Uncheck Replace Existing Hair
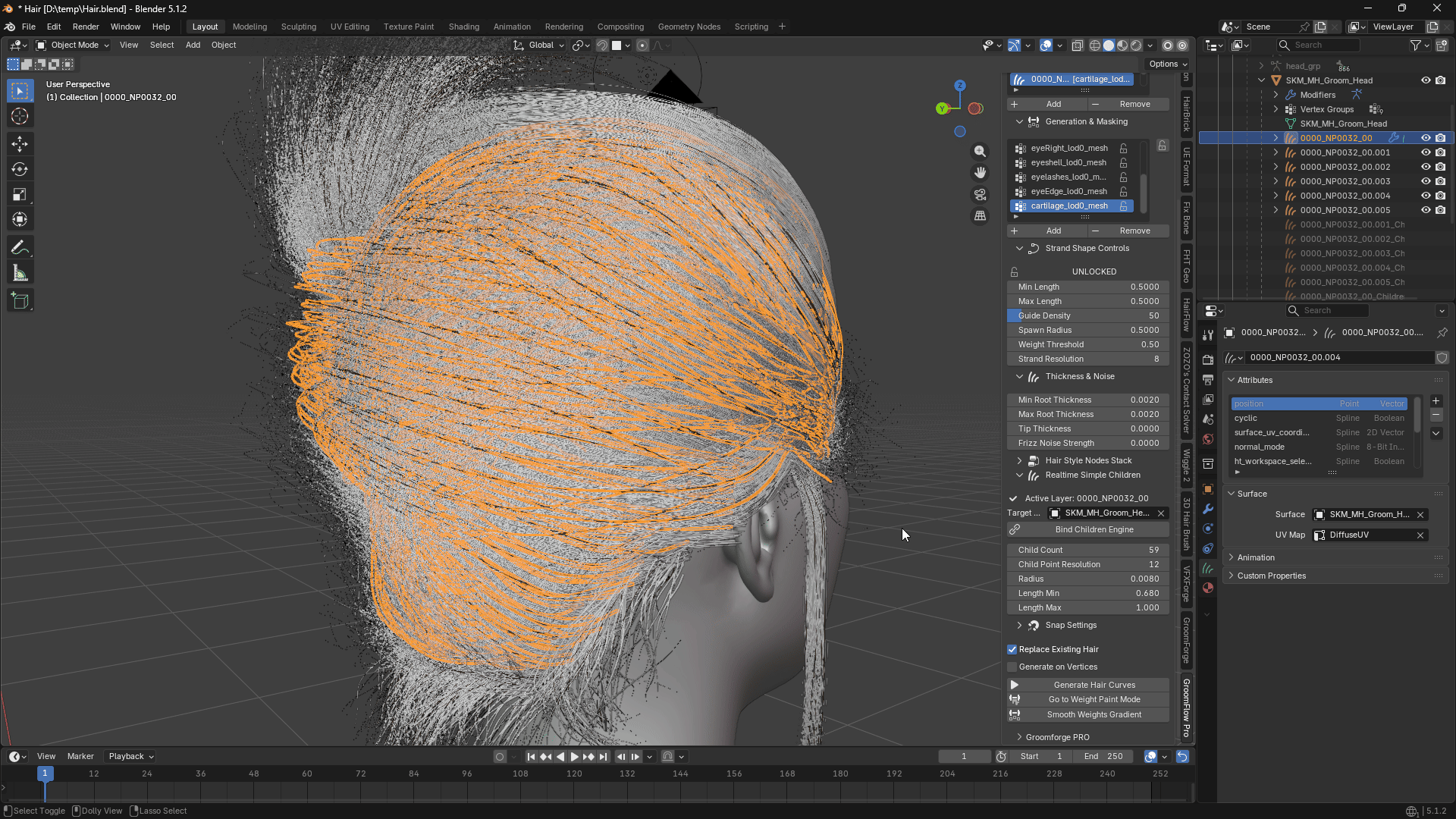 [x=1012, y=650]
